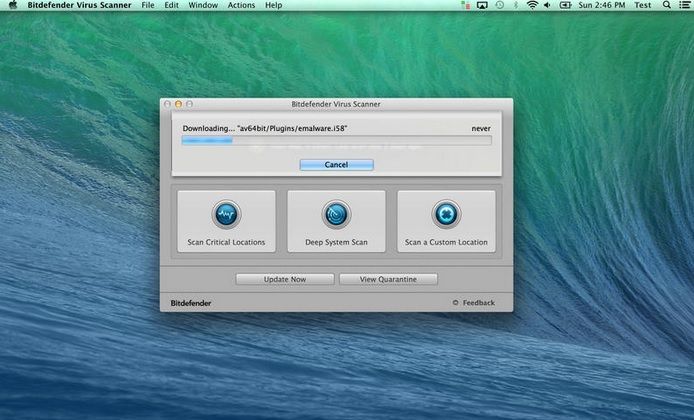The width and height of the screenshot is (694, 420).
Task: Click the Deep System Scan label
Action: pyautogui.click(x=336, y=242)
